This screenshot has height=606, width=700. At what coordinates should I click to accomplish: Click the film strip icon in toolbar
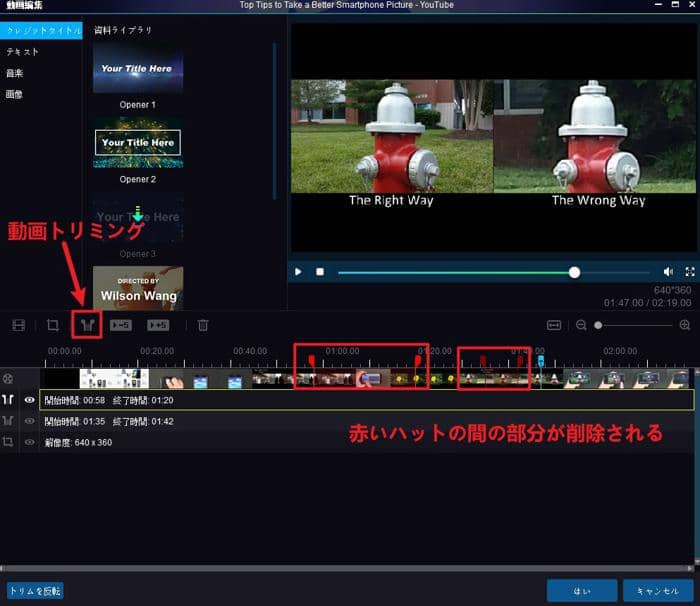tap(18, 325)
